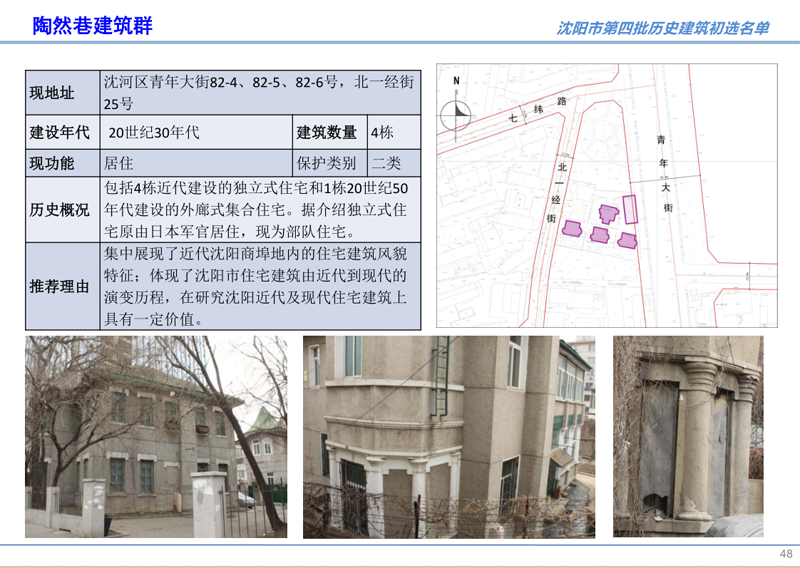Select the 保护类别 label cell
The image size is (800, 568).
(329, 162)
